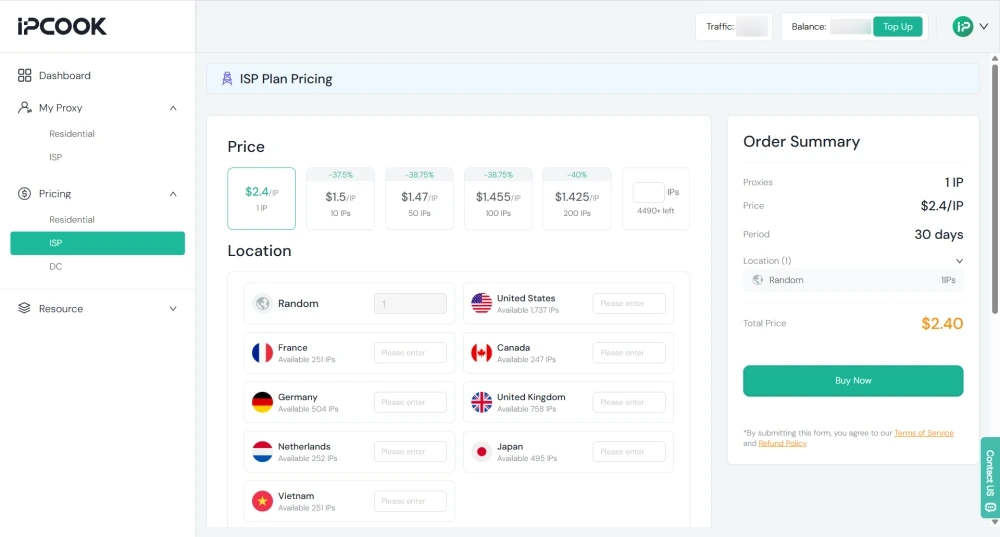Open the Refund Policy link
This screenshot has height=537, width=1000.
[782, 443]
